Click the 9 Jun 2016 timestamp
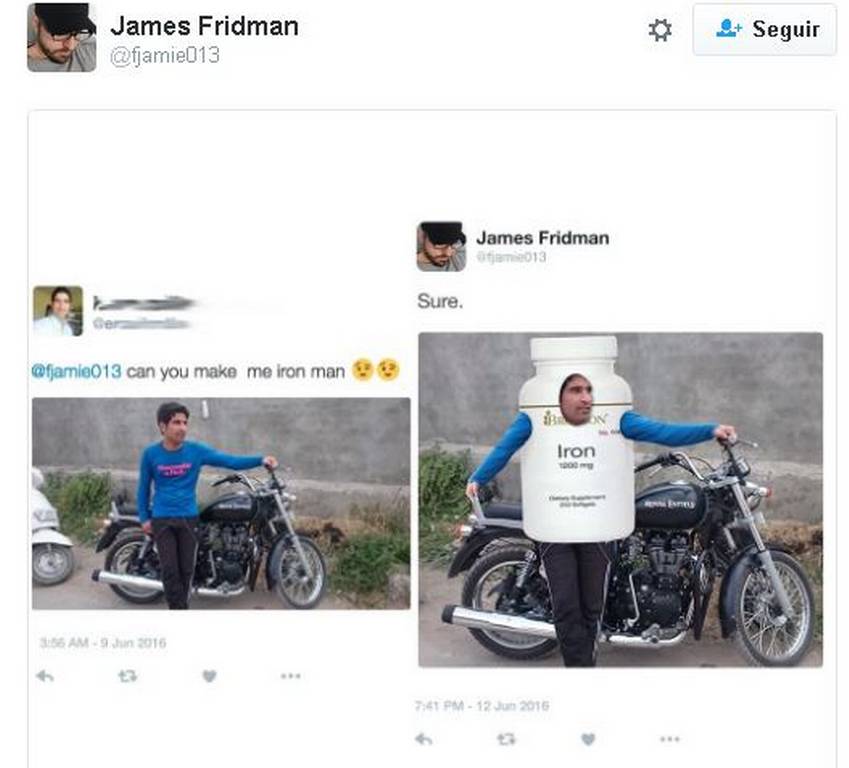The image size is (849, 768). click(103, 643)
